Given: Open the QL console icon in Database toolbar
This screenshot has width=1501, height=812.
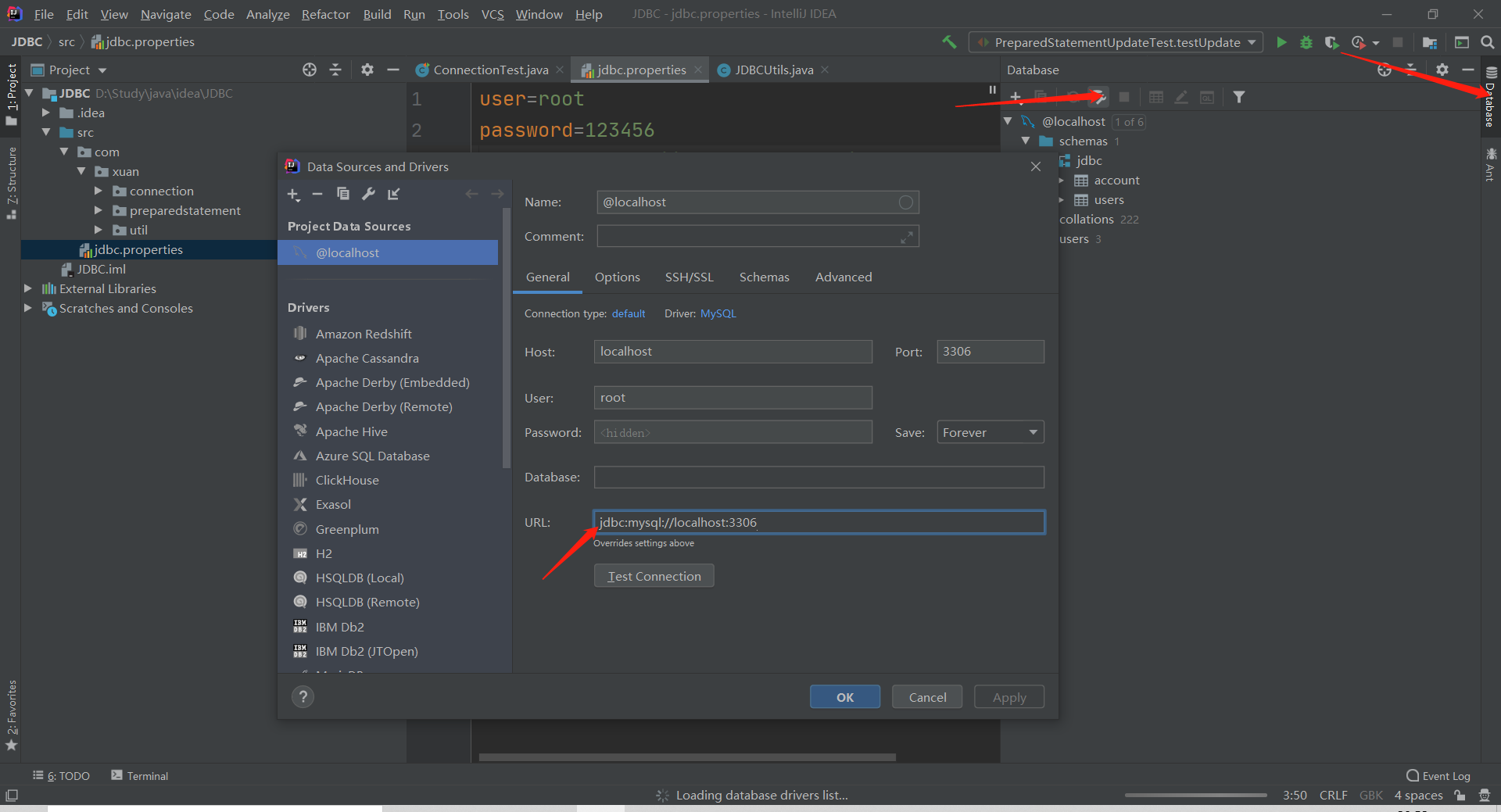Looking at the screenshot, I should coord(1207,97).
